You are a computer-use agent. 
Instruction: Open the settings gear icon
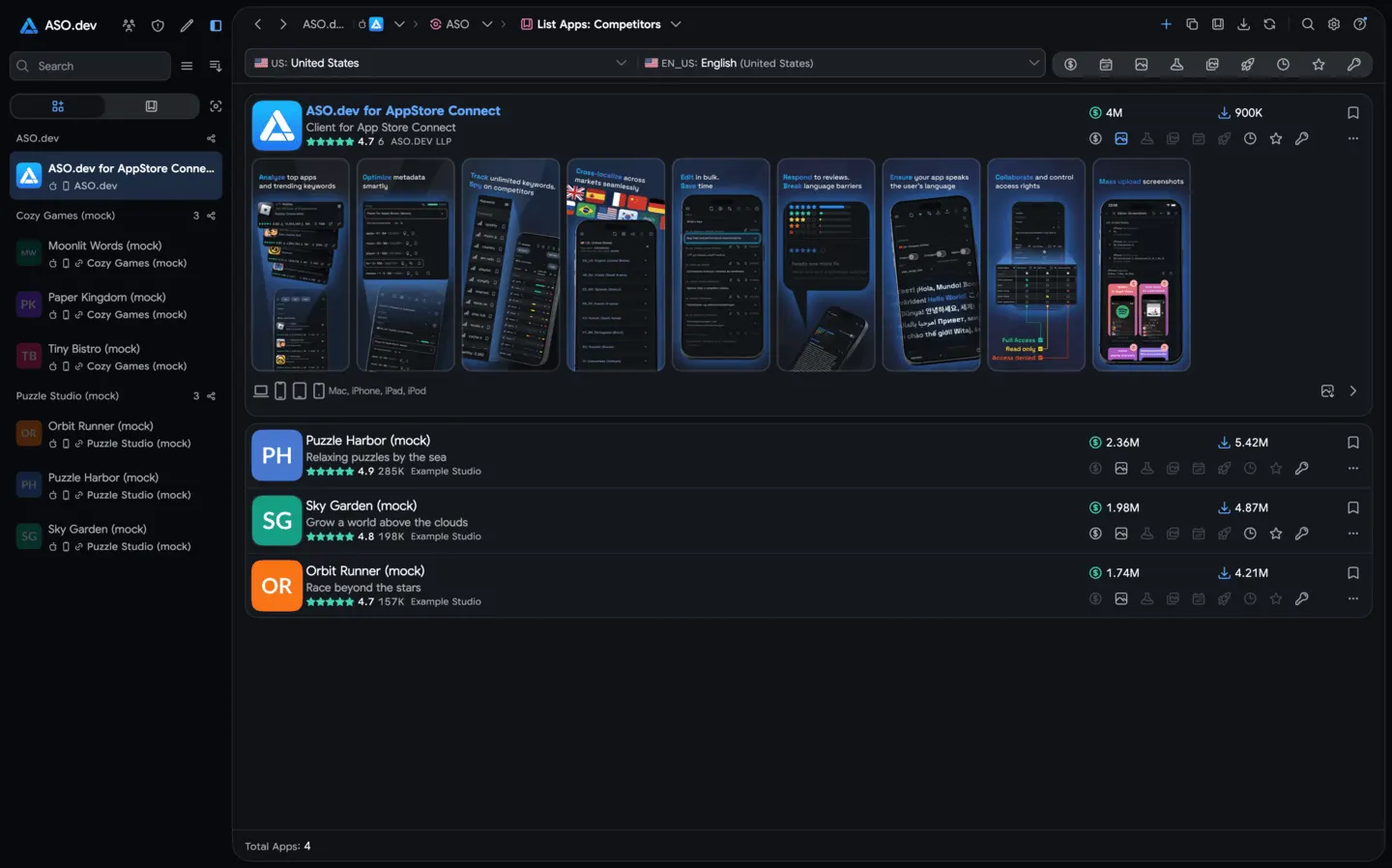(1334, 24)
